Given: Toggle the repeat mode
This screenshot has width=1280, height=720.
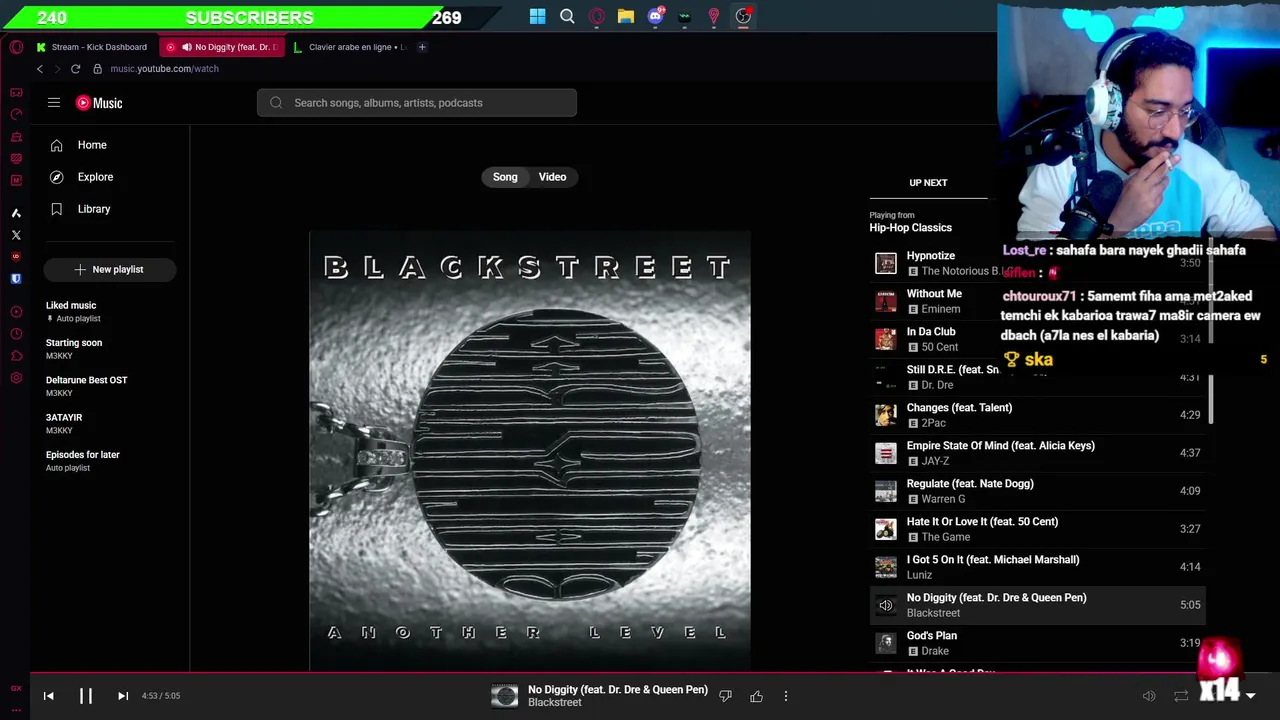Looking at the screenshot, I should (x=1181, y=696).
